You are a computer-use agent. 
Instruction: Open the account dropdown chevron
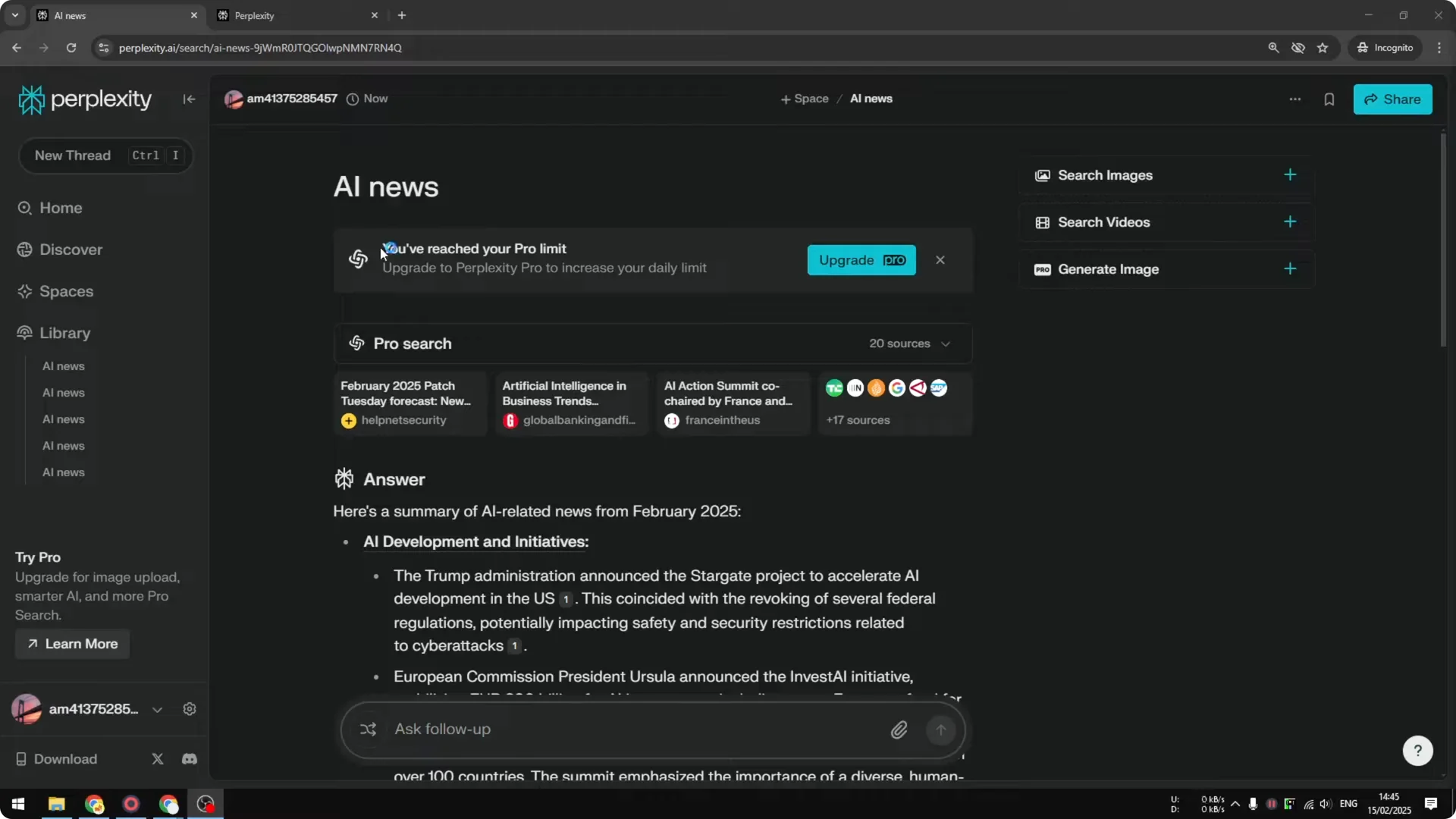[x=157, y=710]
